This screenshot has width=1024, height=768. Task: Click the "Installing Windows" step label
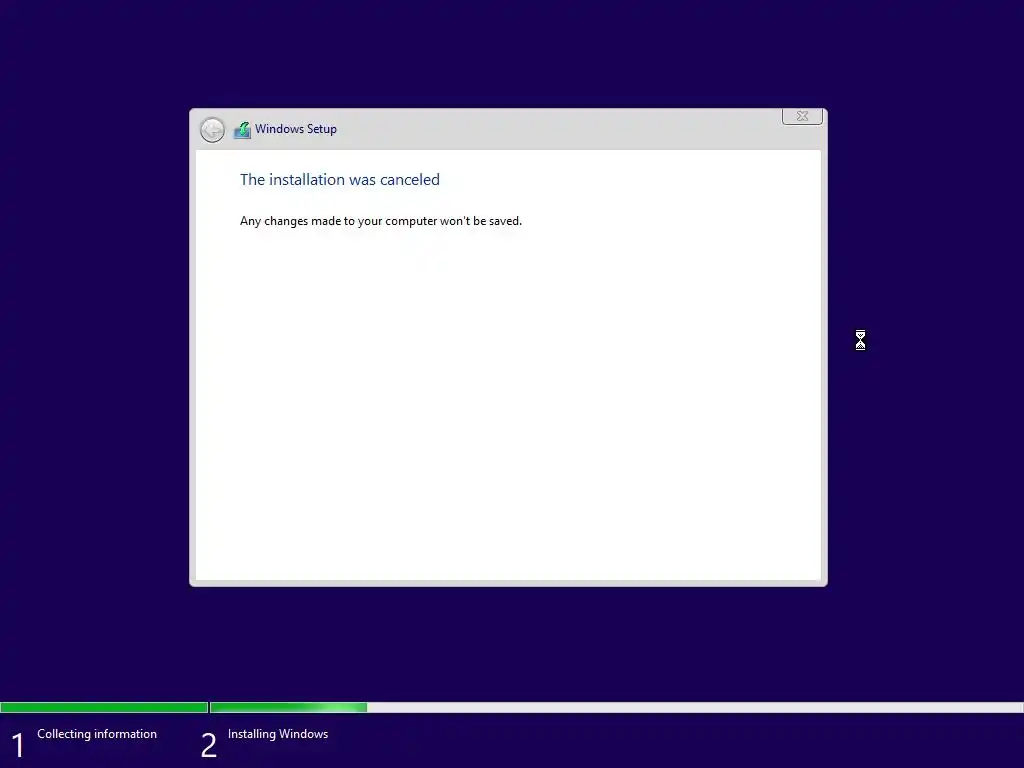(x=278, y=734)
